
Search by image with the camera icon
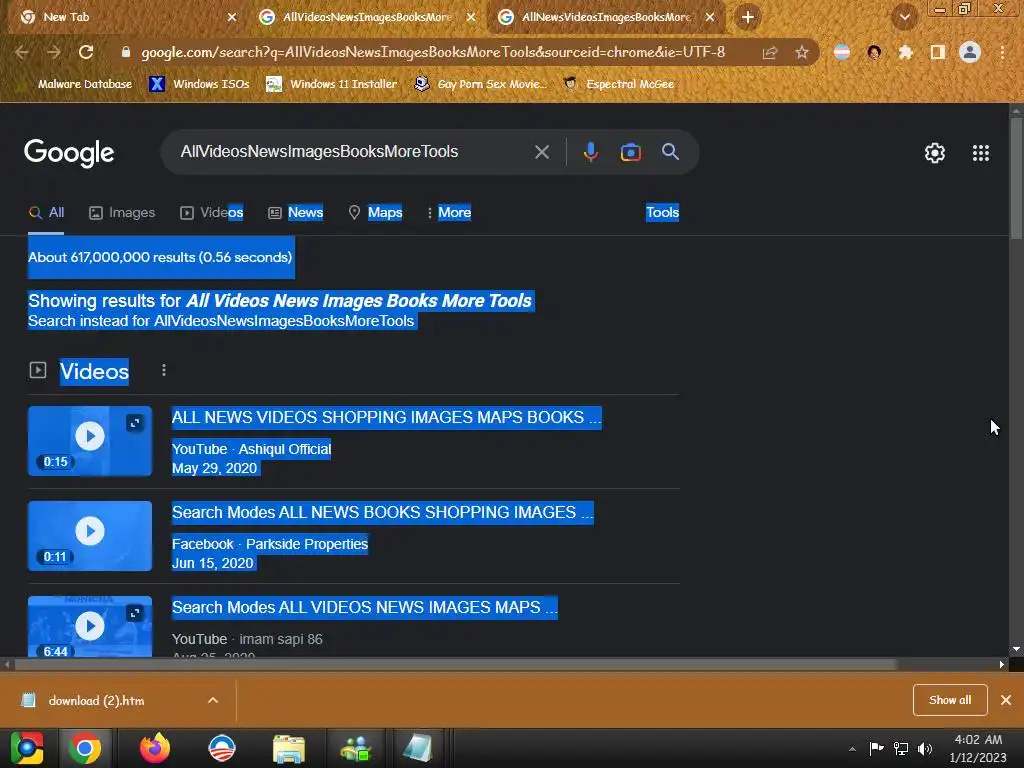[630, 152]
